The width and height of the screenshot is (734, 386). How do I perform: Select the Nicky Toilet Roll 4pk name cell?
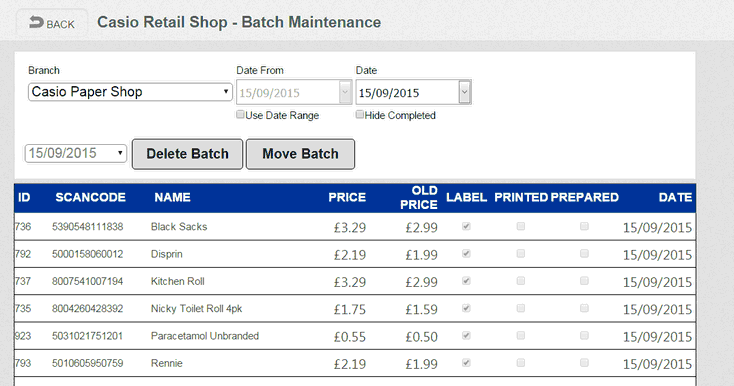[x=196, y=309]
